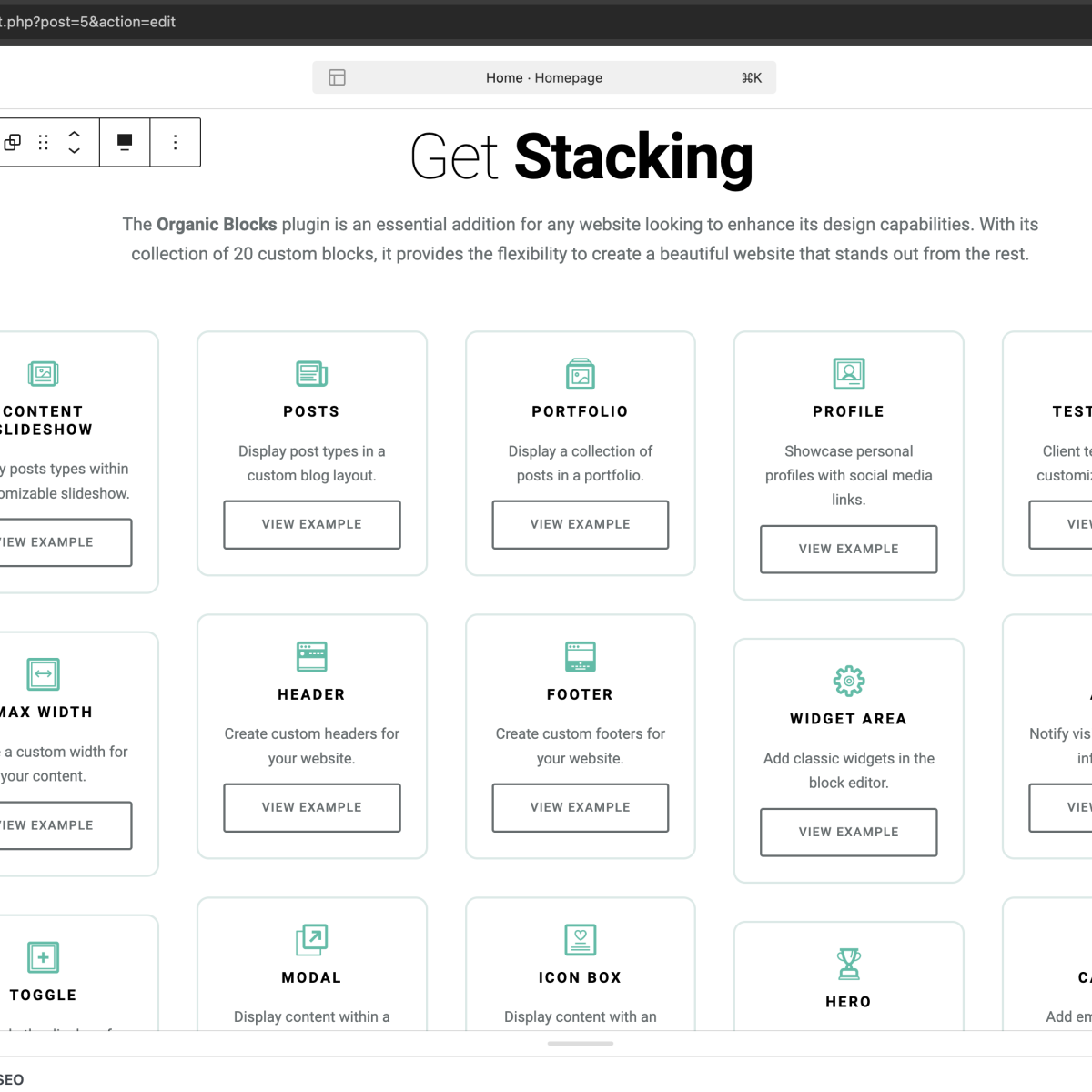The image size is (1092, 1092).
Task: Move the block down with the down chevron
Action: click(x=75, y=150)
